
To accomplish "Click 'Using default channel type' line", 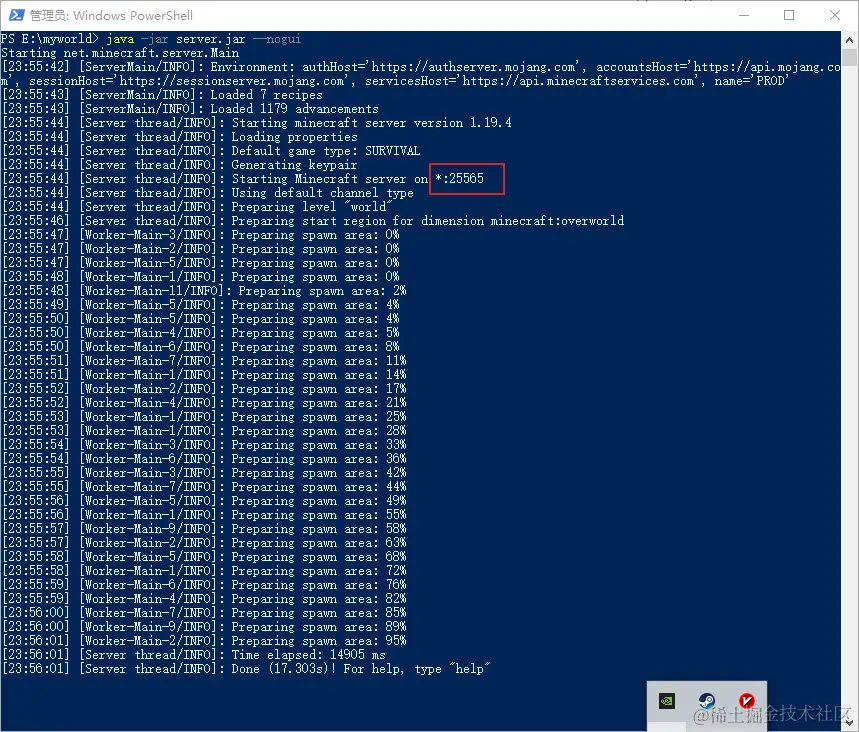I will (x=208, y=193).
